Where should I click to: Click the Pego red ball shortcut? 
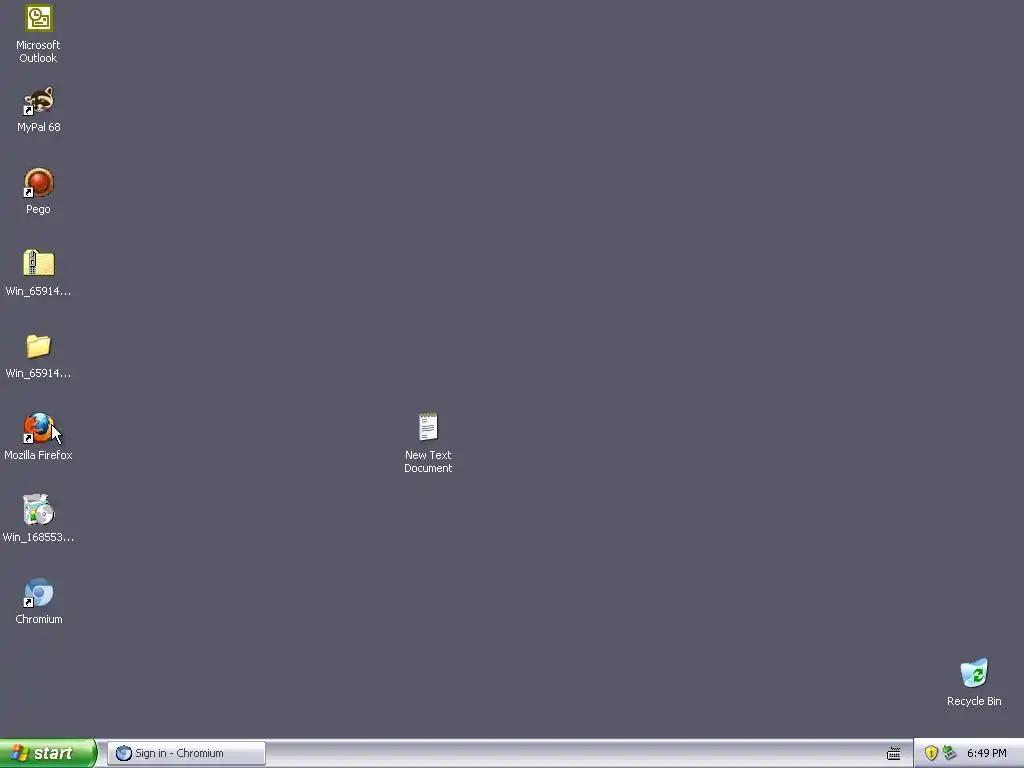[x=39, y=183]
